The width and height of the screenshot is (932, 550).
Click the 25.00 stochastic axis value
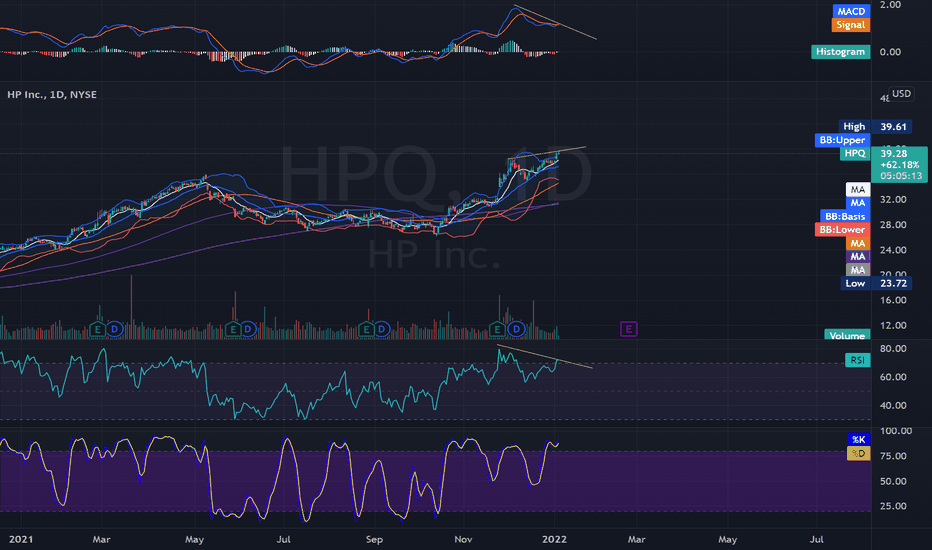893,507
